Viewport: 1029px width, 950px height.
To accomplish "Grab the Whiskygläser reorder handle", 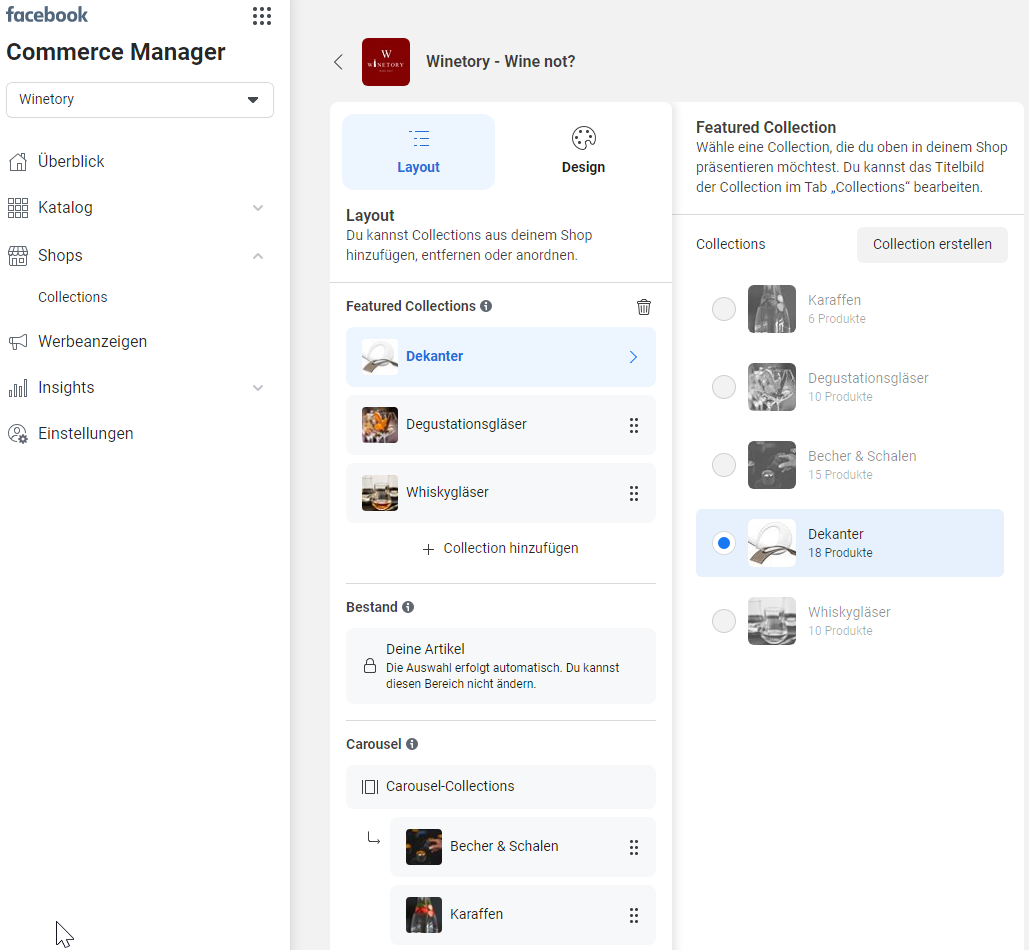I will click(634, 493).
